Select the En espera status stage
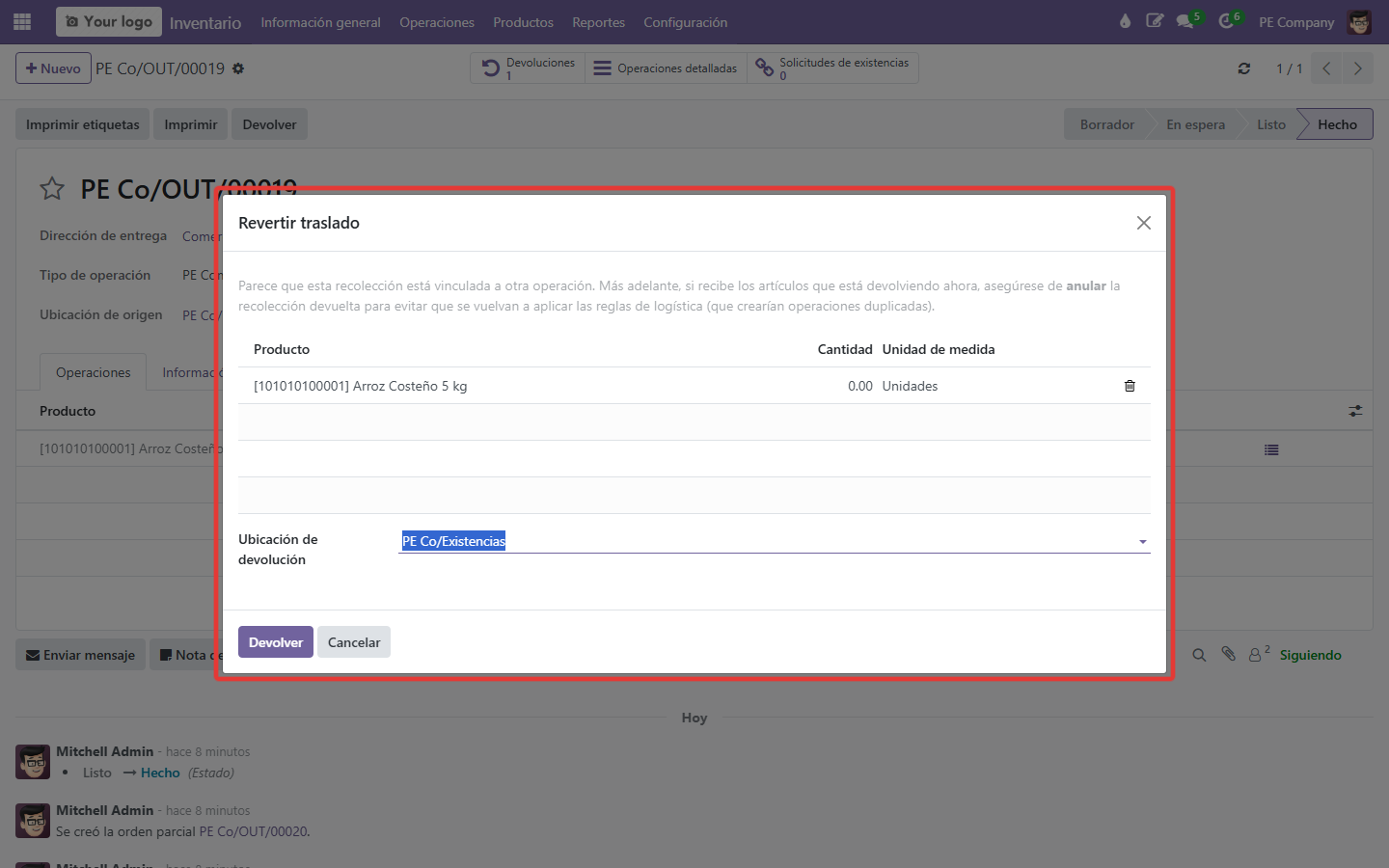 coord(1196,124)
